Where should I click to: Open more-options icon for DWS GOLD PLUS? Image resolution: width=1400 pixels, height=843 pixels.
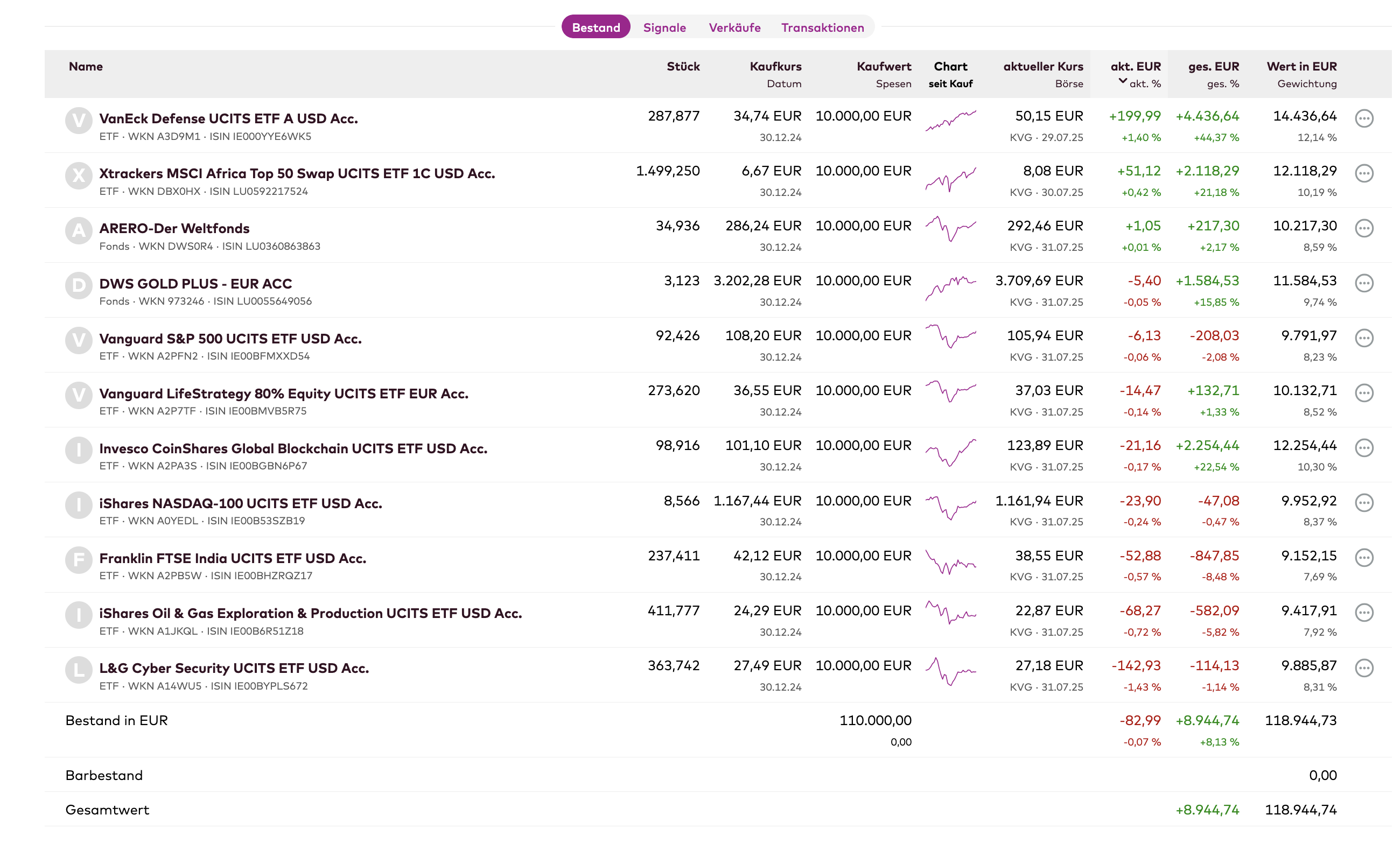[x=1363, y=283]
